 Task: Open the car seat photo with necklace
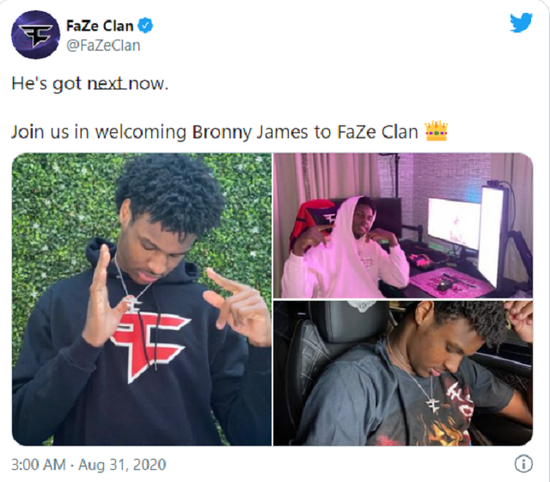403,373
